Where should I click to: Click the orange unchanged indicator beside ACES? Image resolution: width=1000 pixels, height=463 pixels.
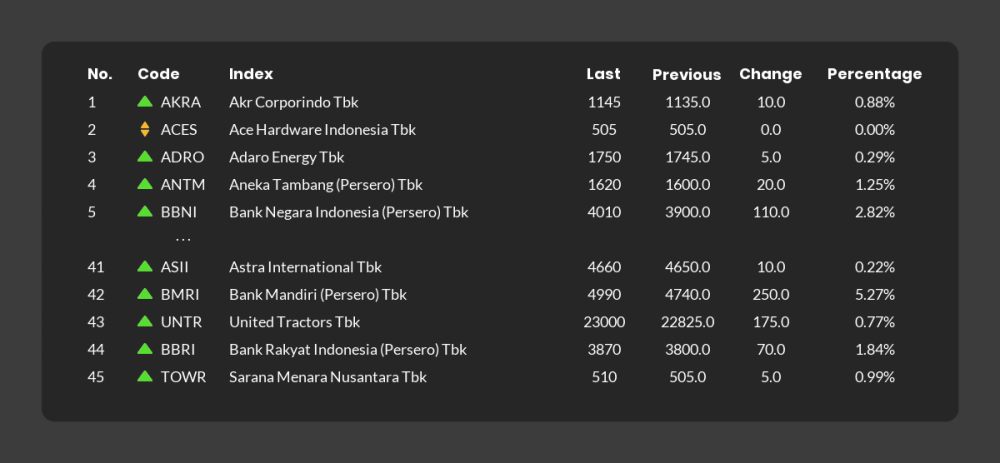pyautogui.click(x=145, y=129)
